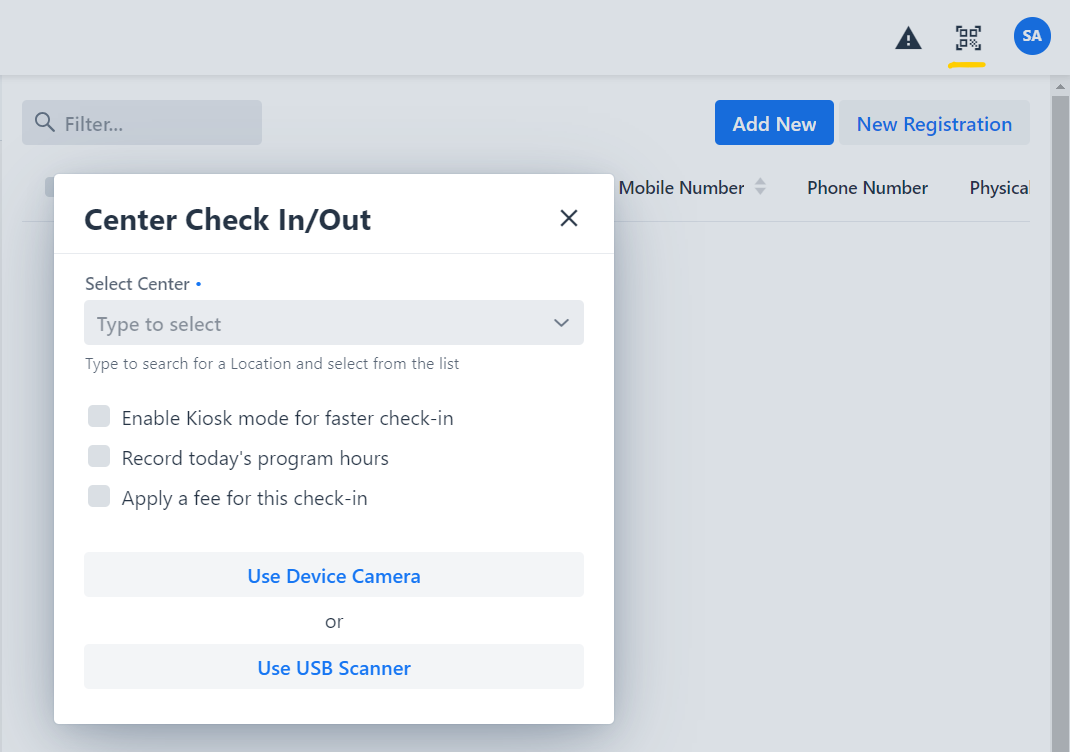
Task: Click the Select Center type-to-select field
Action: pyautogui.click(x=310, y=323)
